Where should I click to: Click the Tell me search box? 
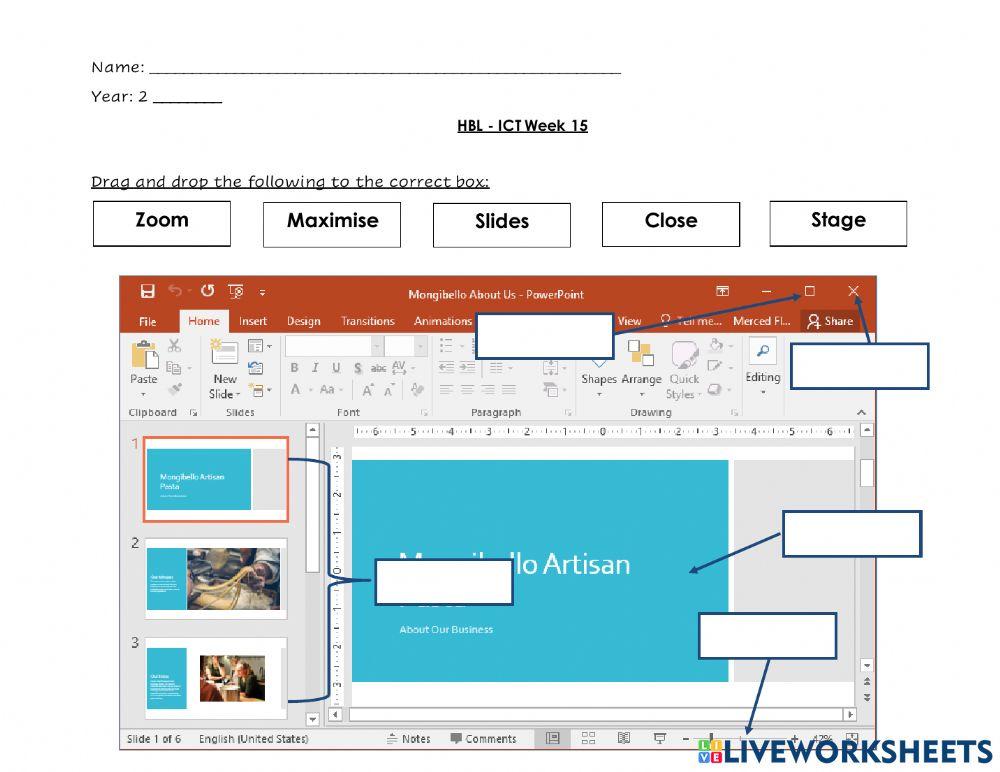pos(690,321)
